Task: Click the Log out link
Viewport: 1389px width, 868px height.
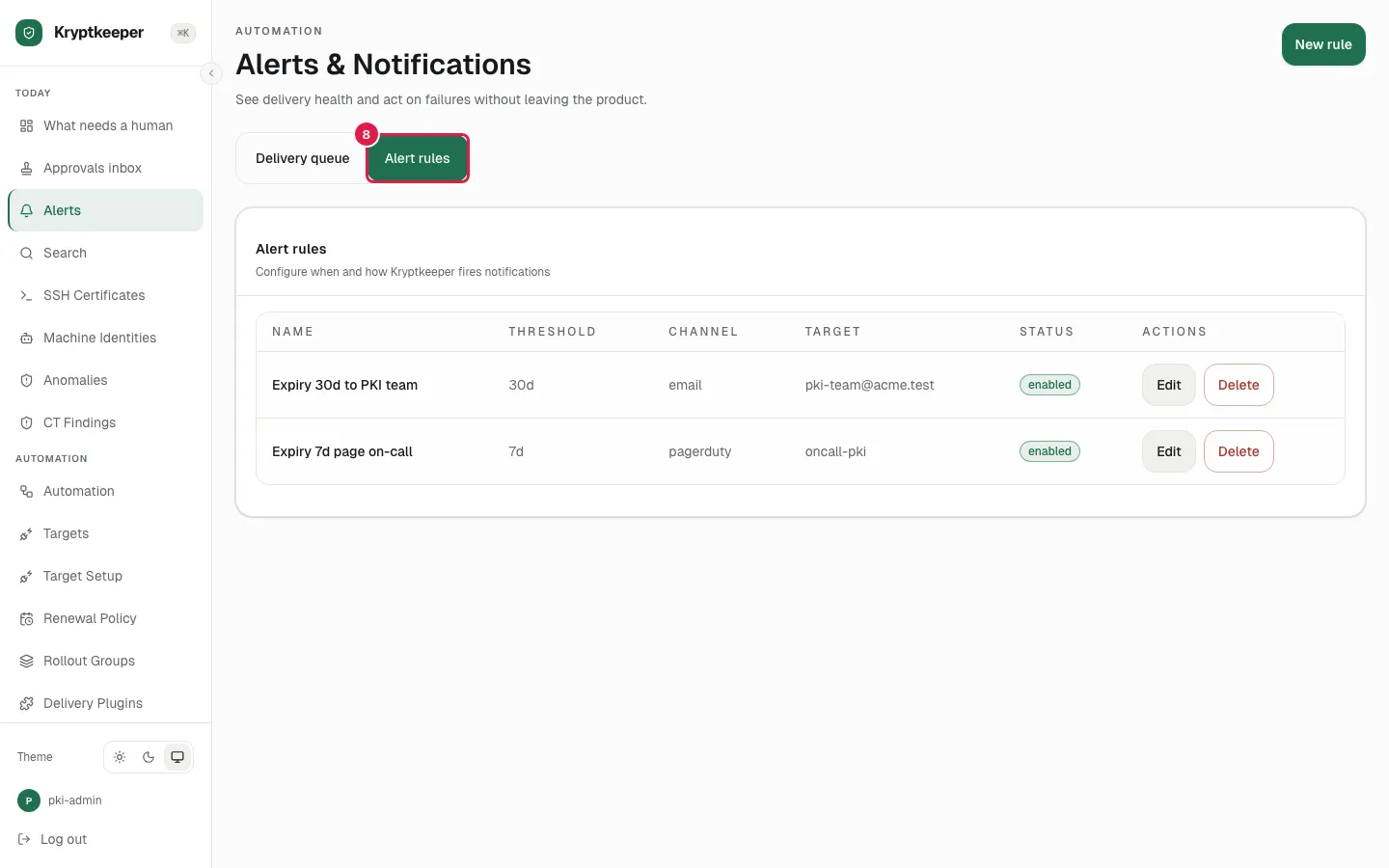Action: tap(64, 840)
